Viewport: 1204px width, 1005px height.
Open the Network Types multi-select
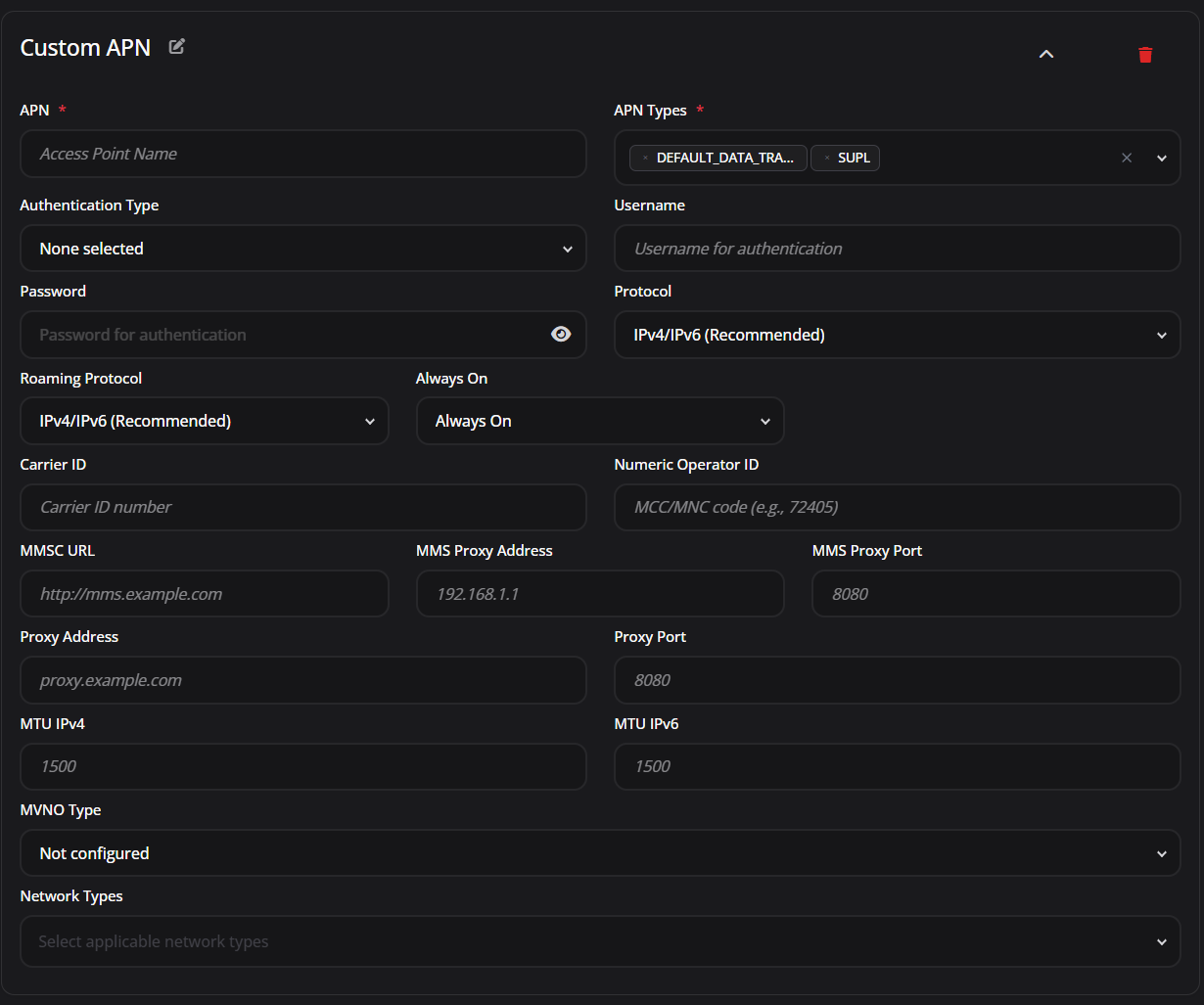(x=600, y=941)
